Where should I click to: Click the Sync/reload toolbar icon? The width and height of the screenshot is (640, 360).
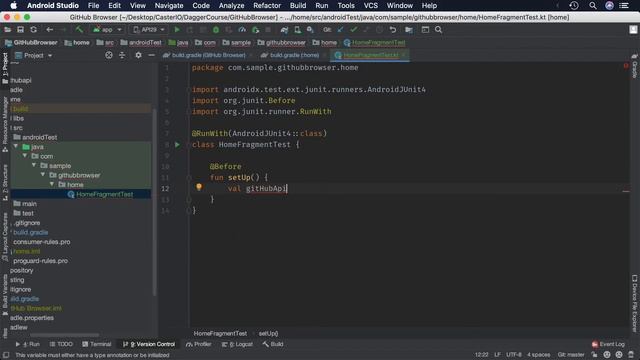tap(33, 30)
